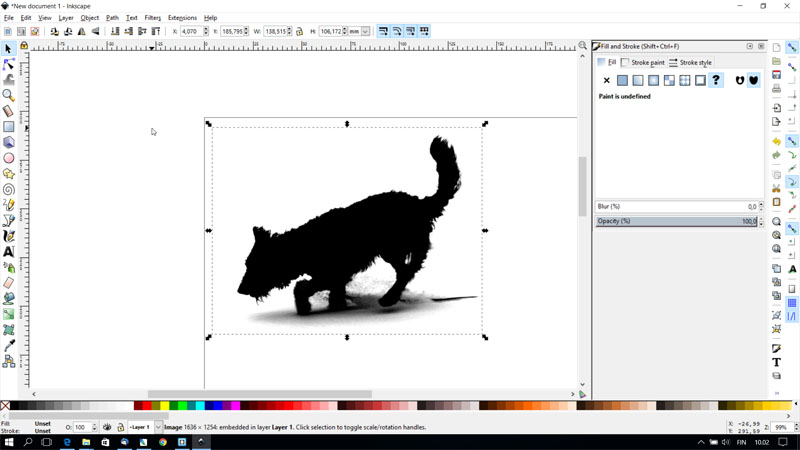The height and width of the screenshot is (450, 800).
Task: Select the Mesh gradient tool
Action: tap(8, 330)
